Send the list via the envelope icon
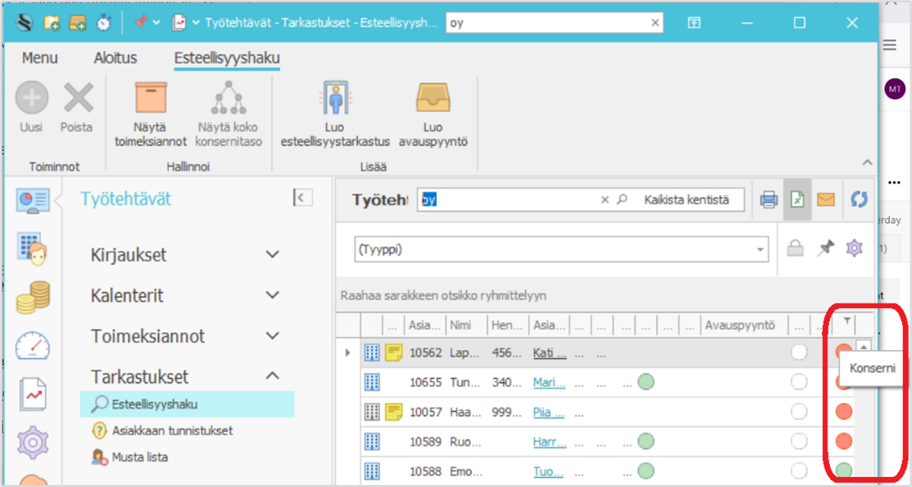 825,199
